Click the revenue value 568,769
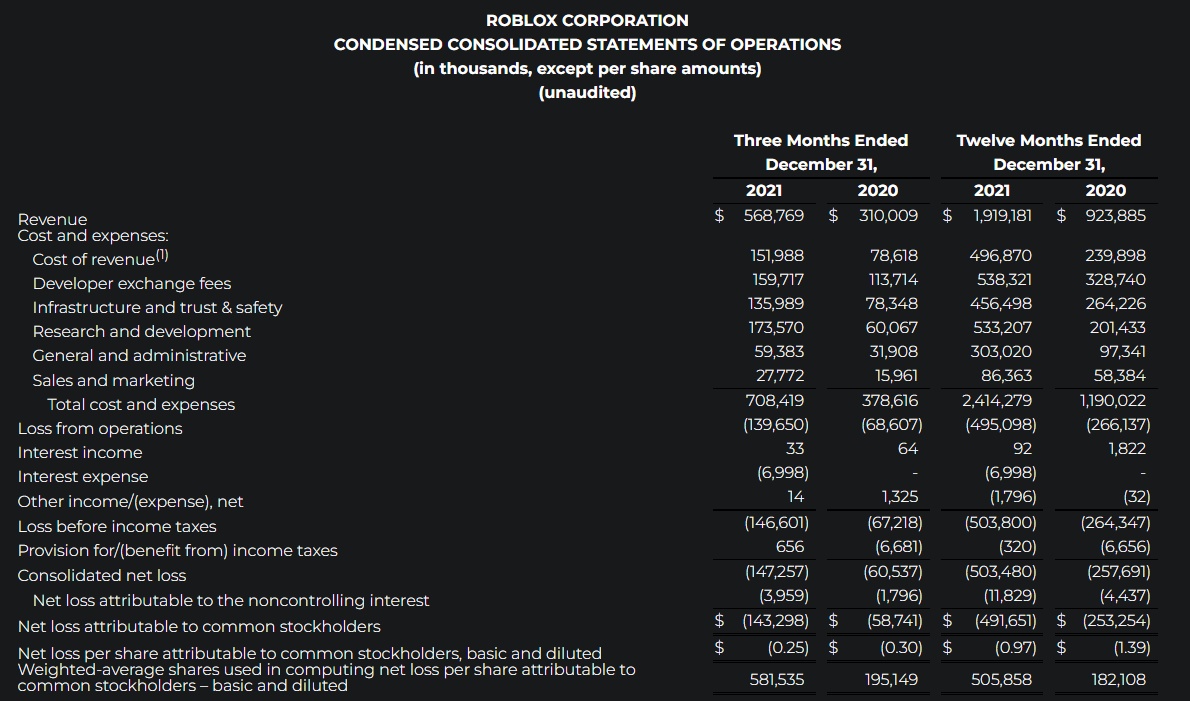1190x701 pixels. 774,216
